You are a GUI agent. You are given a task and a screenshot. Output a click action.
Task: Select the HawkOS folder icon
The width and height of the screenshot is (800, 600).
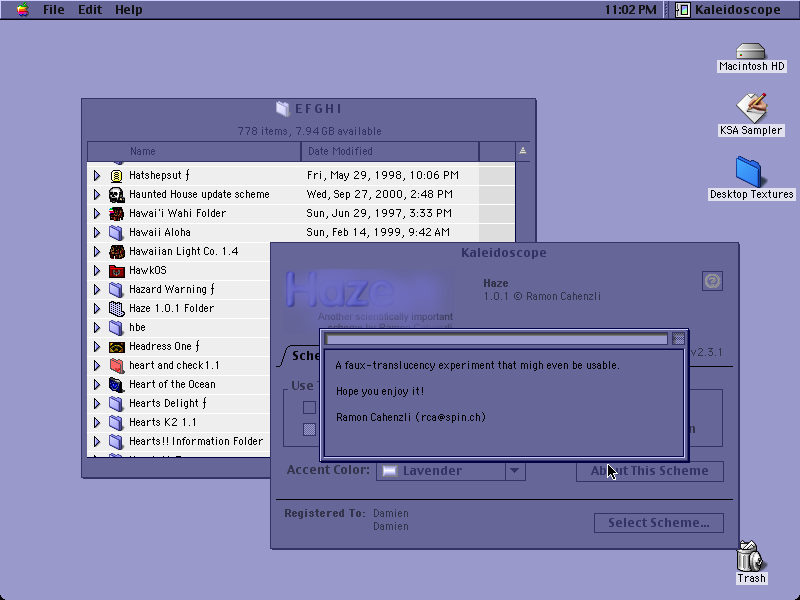coord(116,270)
